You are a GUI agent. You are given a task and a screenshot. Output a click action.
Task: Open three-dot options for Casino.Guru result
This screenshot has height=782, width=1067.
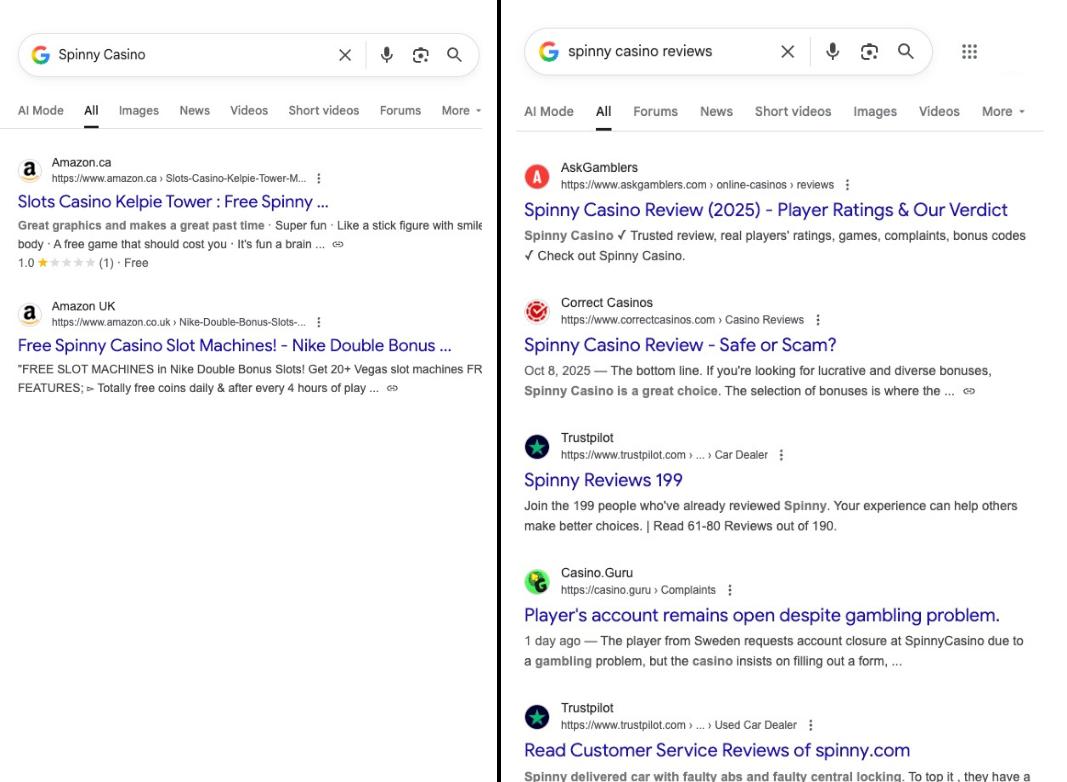(x=730, y=590)
